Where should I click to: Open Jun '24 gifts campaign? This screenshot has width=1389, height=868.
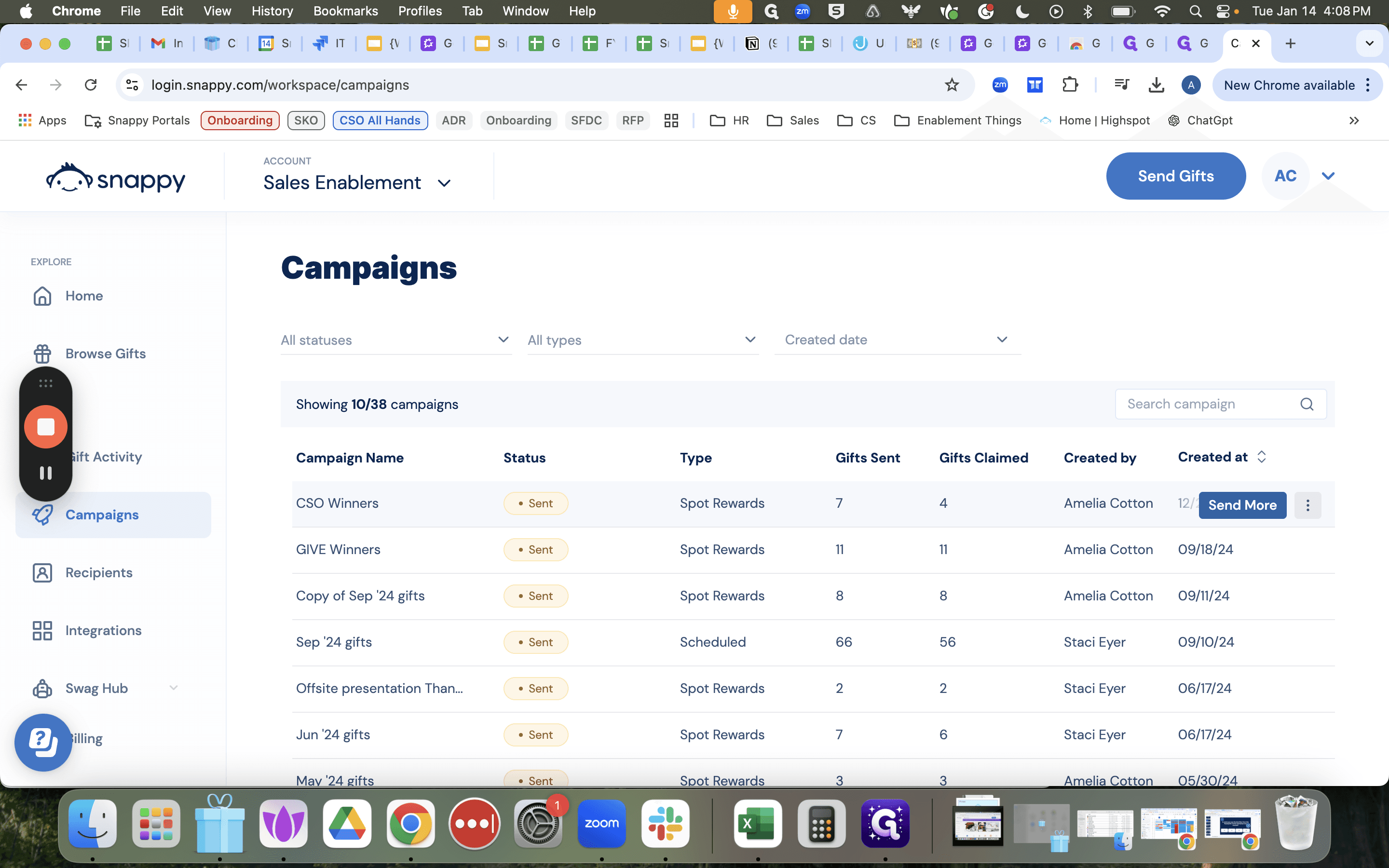[x=333, y=735]
